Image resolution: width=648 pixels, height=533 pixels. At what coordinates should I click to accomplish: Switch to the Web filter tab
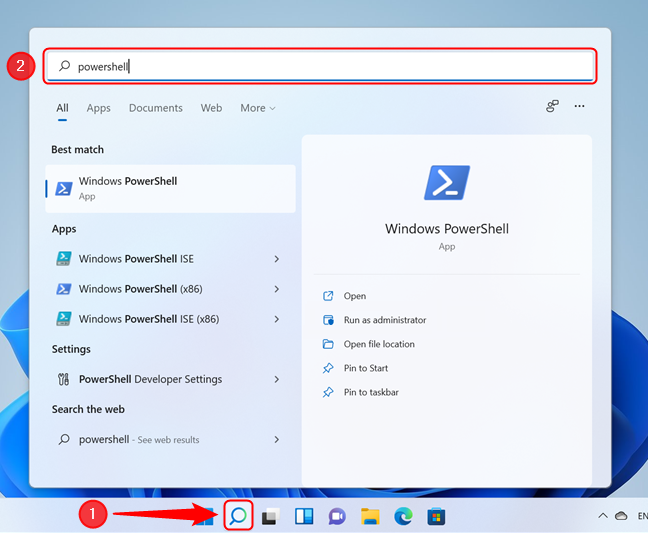click(211, 108)
